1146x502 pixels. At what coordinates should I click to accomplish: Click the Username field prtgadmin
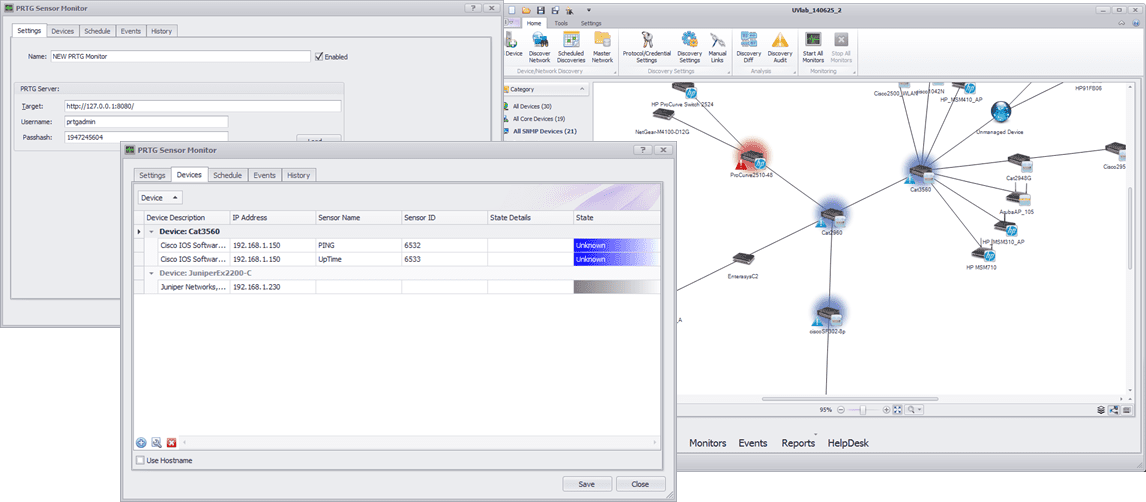[145, 121]
